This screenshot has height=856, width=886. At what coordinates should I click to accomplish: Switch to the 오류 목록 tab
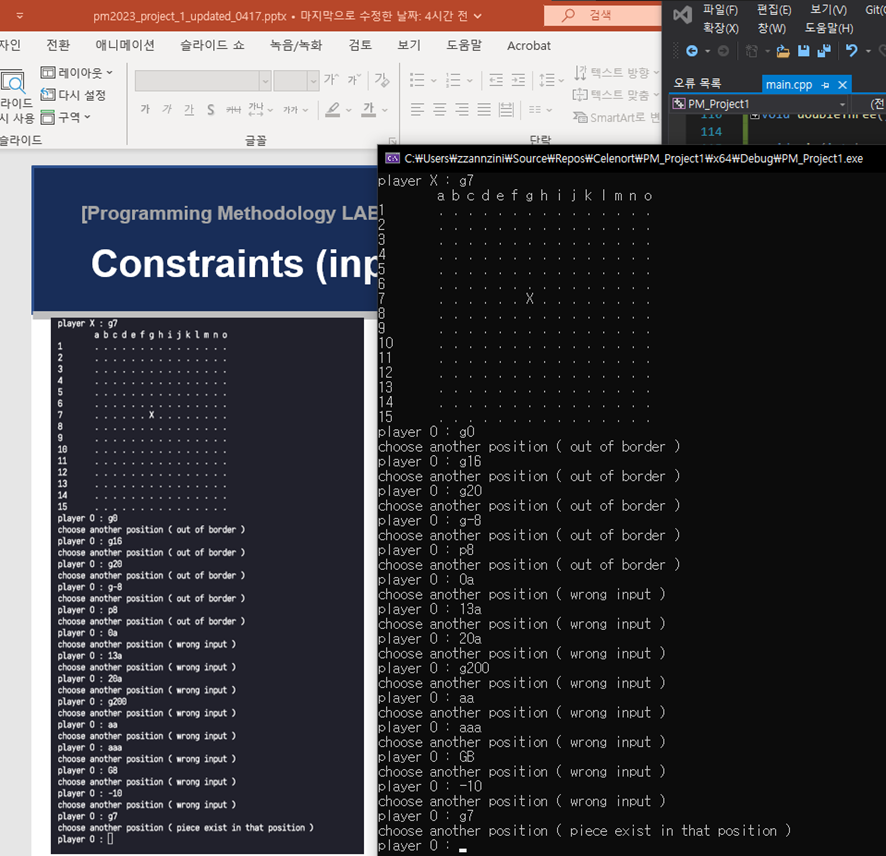coord(697,84)
